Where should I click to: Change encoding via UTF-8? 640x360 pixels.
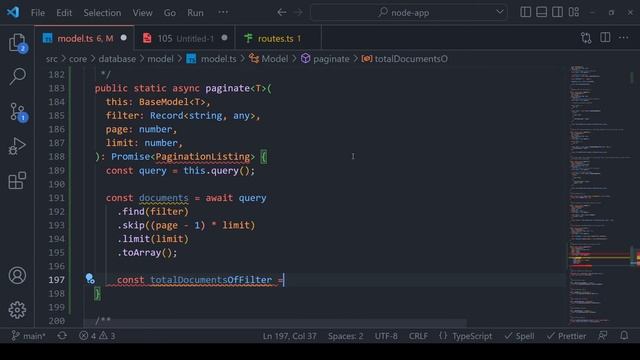tap(386, 336)
